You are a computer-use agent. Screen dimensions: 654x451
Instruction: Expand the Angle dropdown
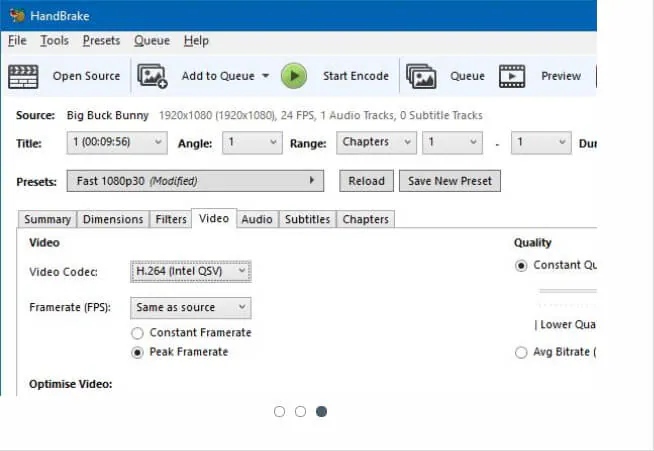[x=252, y=143]
